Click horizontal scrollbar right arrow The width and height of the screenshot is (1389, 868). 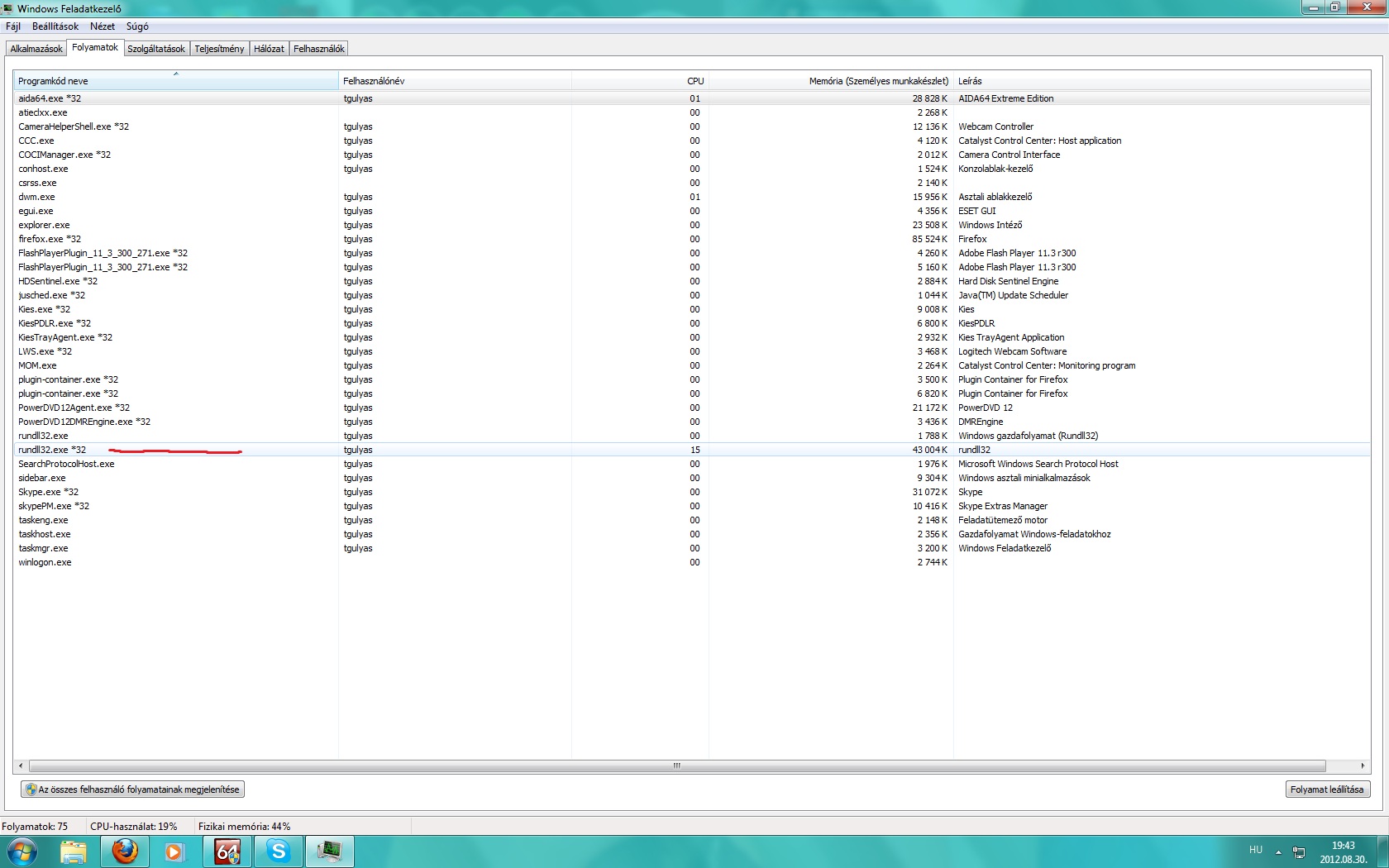pos(1363,765)
